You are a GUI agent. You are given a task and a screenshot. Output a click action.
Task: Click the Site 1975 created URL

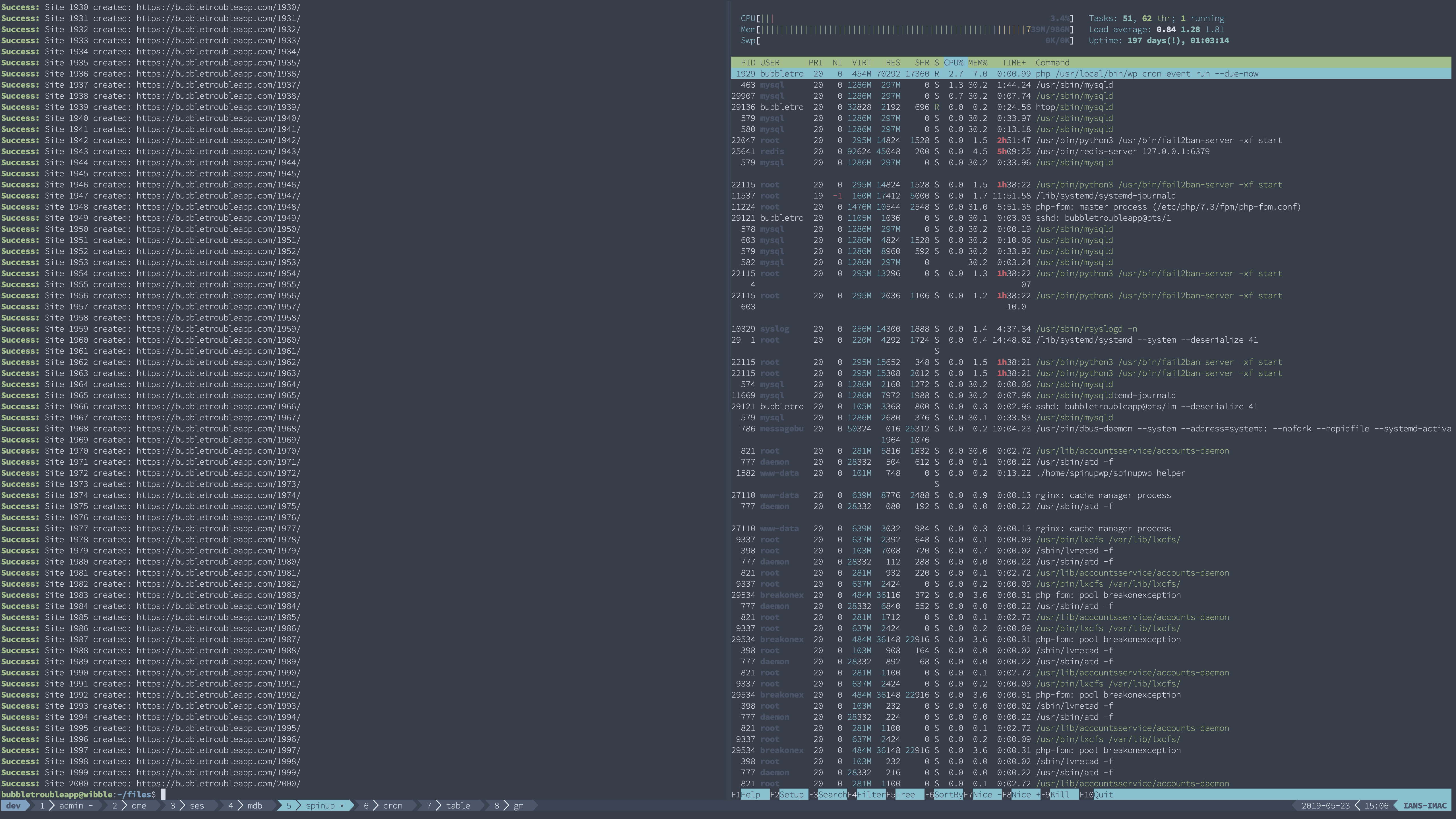tap(218, 506)
